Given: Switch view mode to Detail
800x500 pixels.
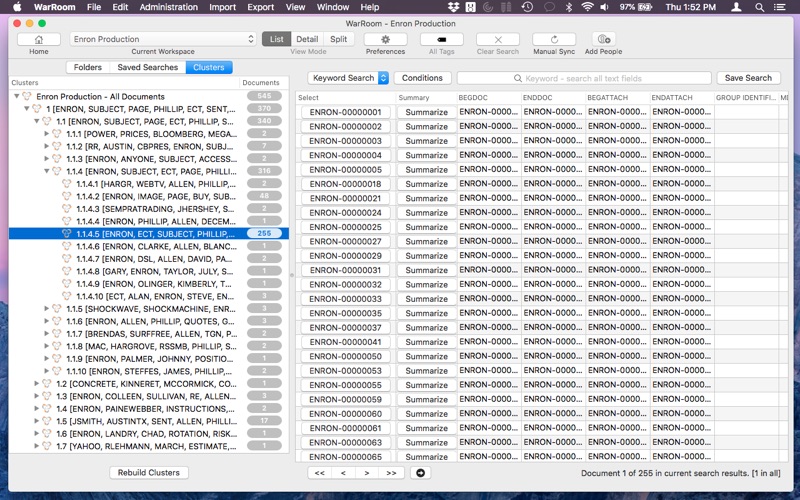Looking at the screenshot, I should (307, 39).
